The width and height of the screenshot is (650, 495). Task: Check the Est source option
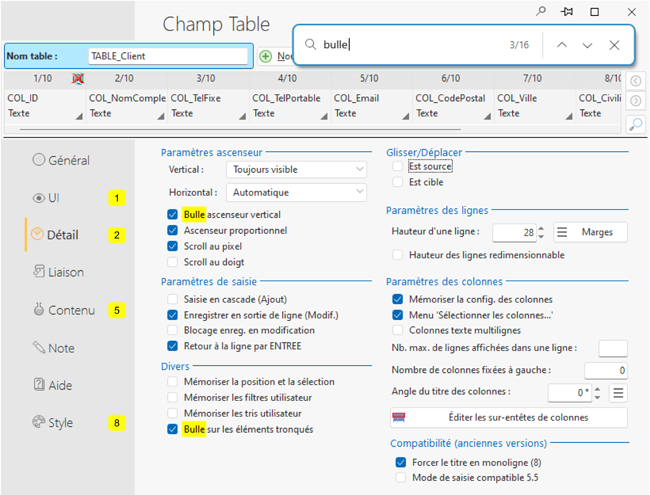click(x=398, y=166)
